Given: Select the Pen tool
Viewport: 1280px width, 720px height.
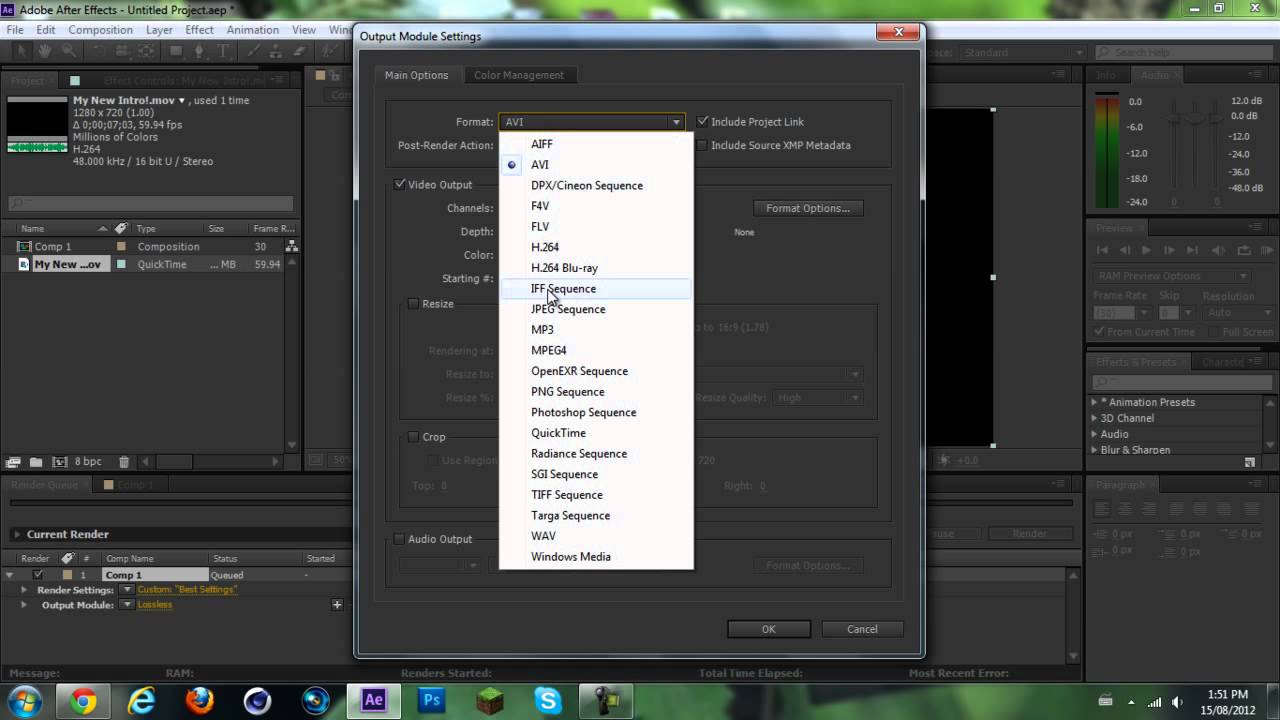Looking at the screenshot, I should (199, 51).
